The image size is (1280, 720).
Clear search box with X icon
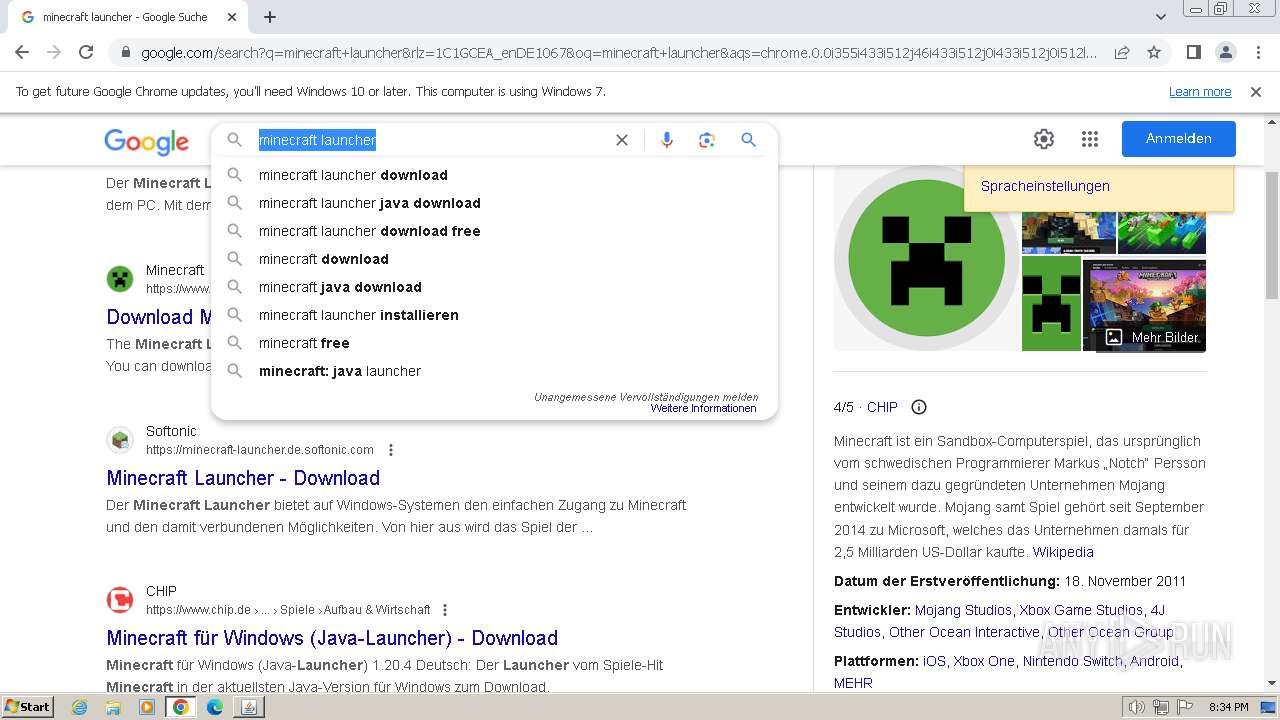[x=622, y=140]
